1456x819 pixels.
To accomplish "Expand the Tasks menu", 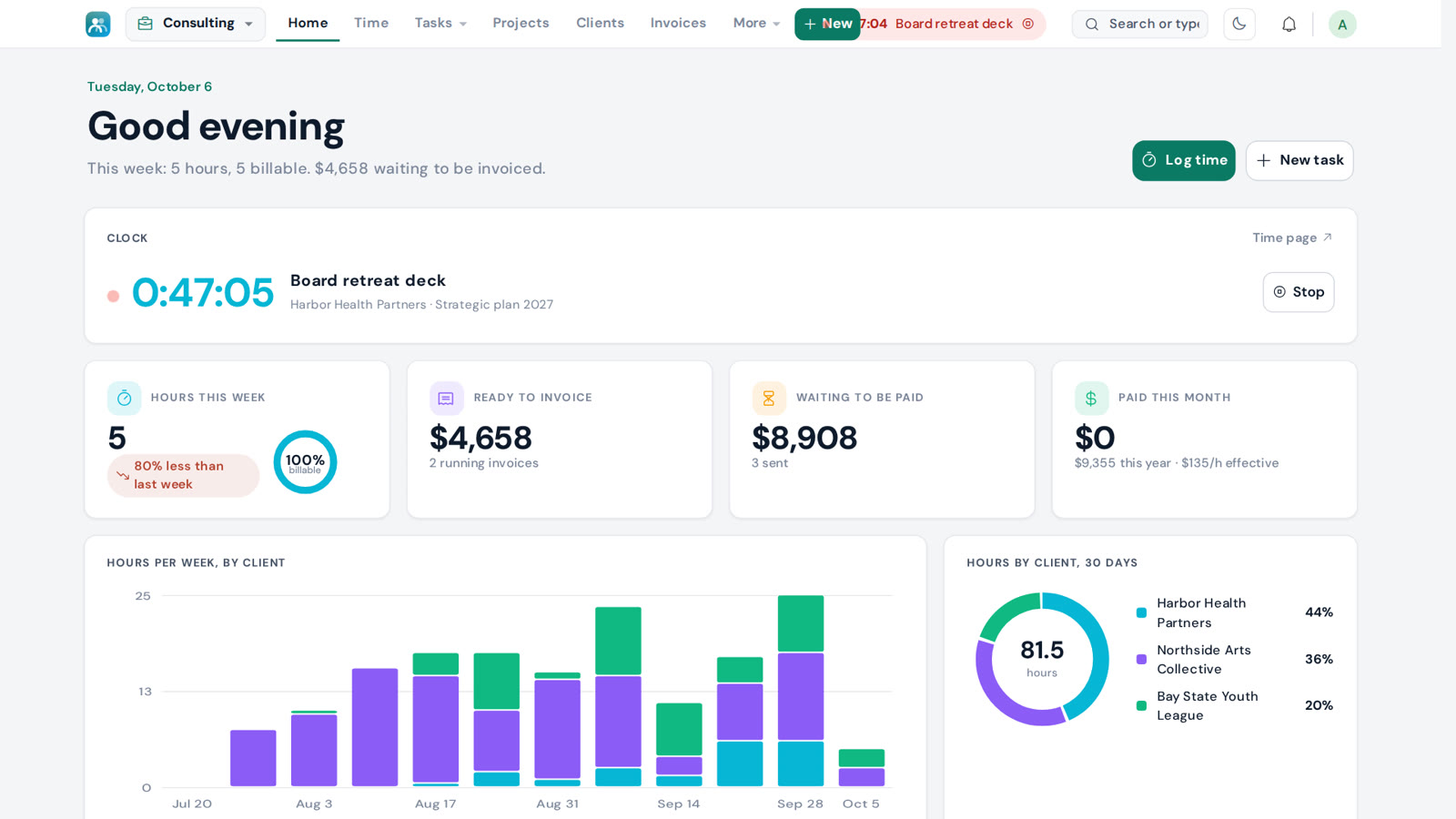I will [440, 24].
